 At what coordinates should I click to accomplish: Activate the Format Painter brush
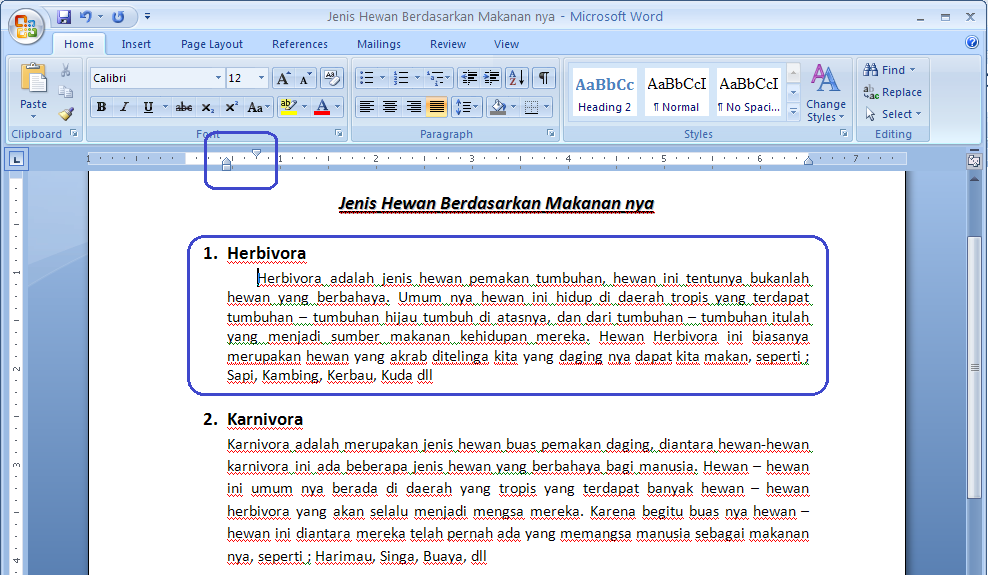(66, 114)
